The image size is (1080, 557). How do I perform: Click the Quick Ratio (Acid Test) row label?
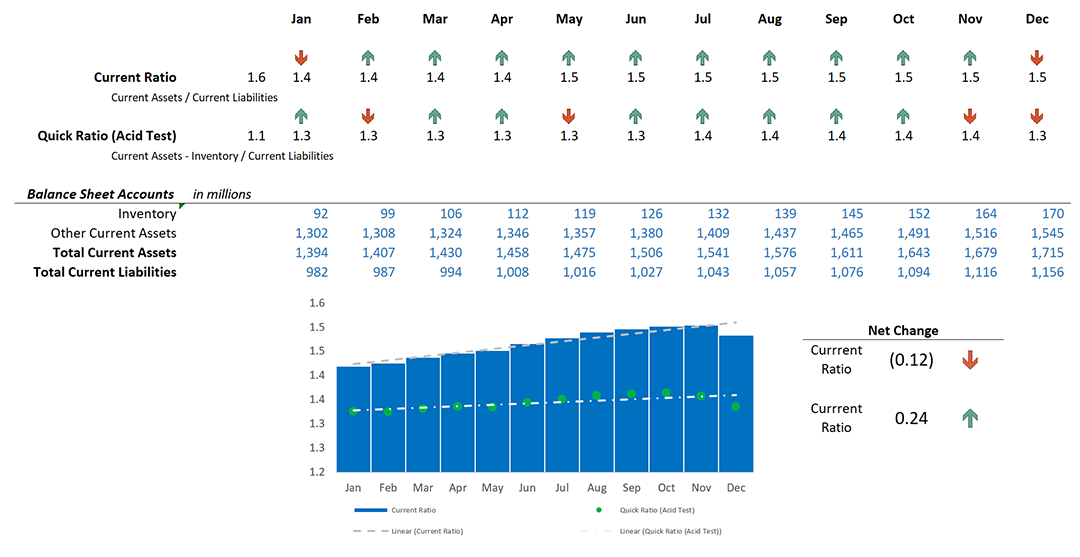point(107,136)
